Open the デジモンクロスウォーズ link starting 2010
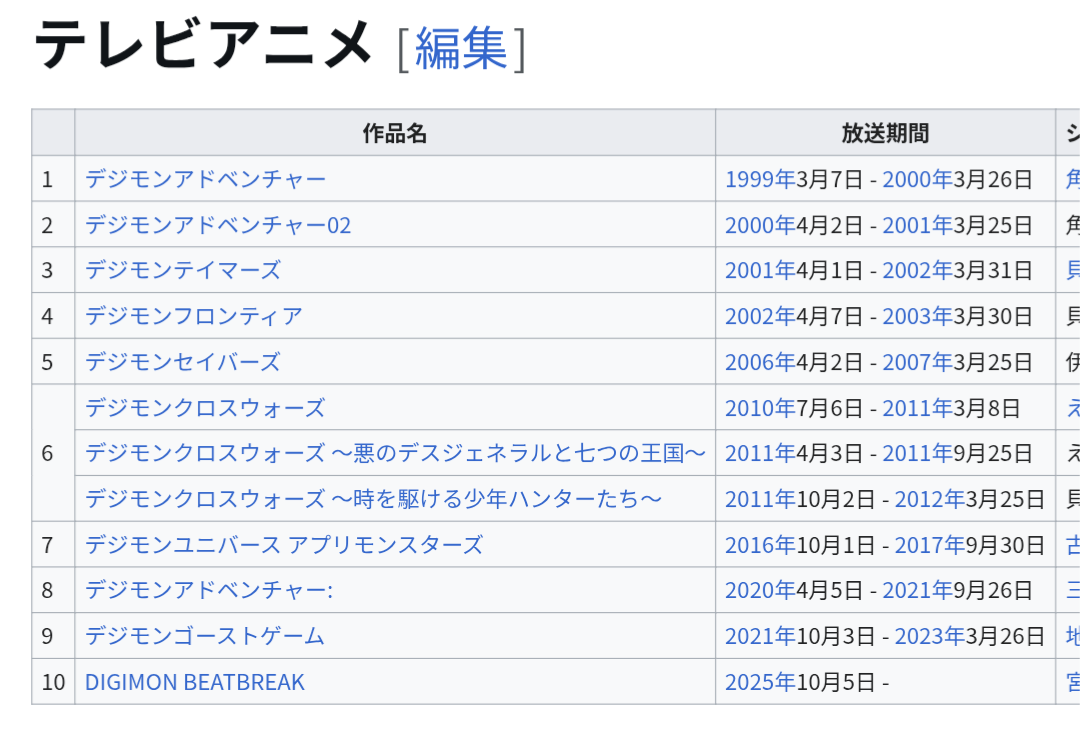Image resolution: width=1080 pixels, height=734 pixels. coord(205,408)
